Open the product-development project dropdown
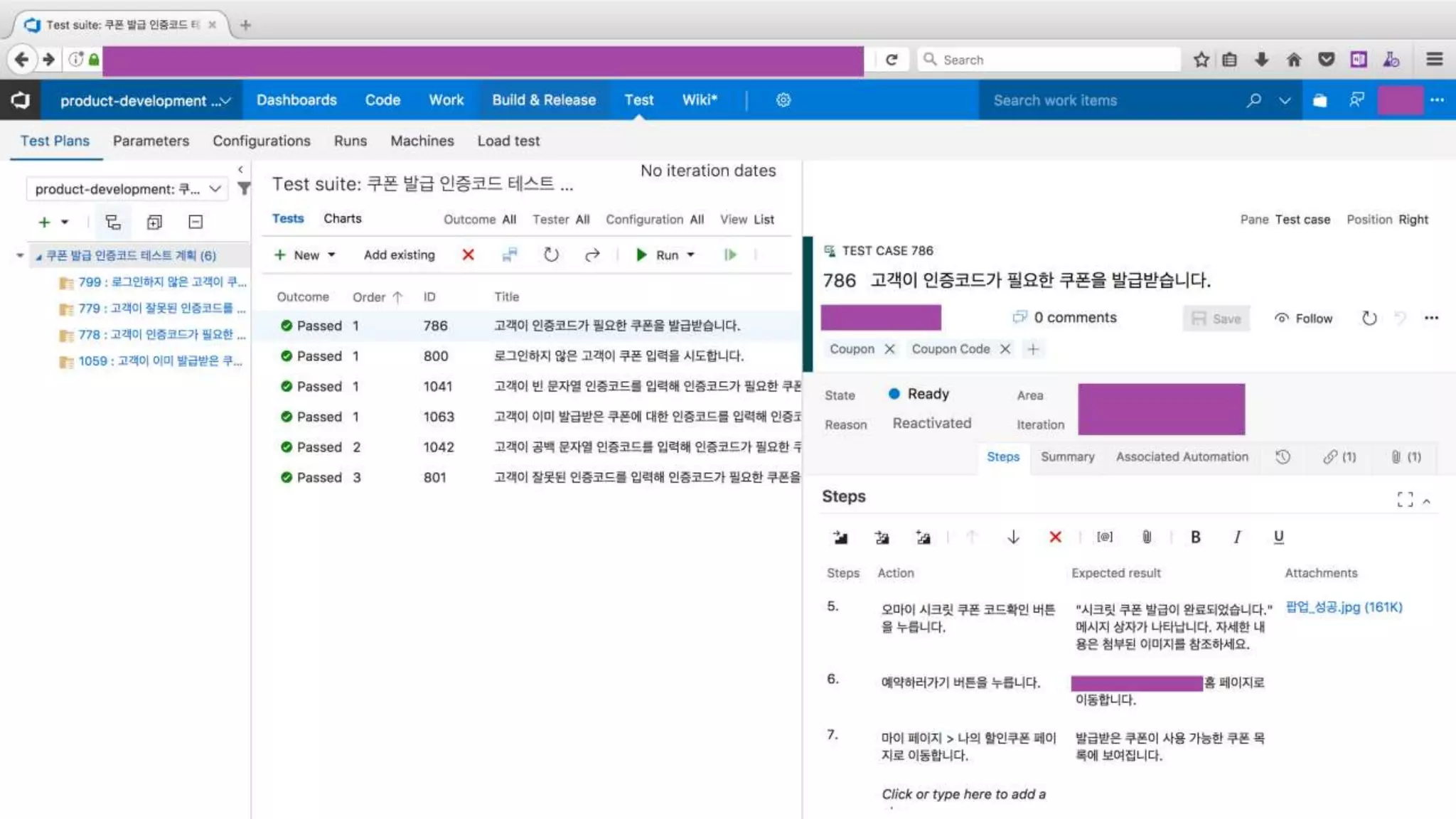 [x=145, y=100]
